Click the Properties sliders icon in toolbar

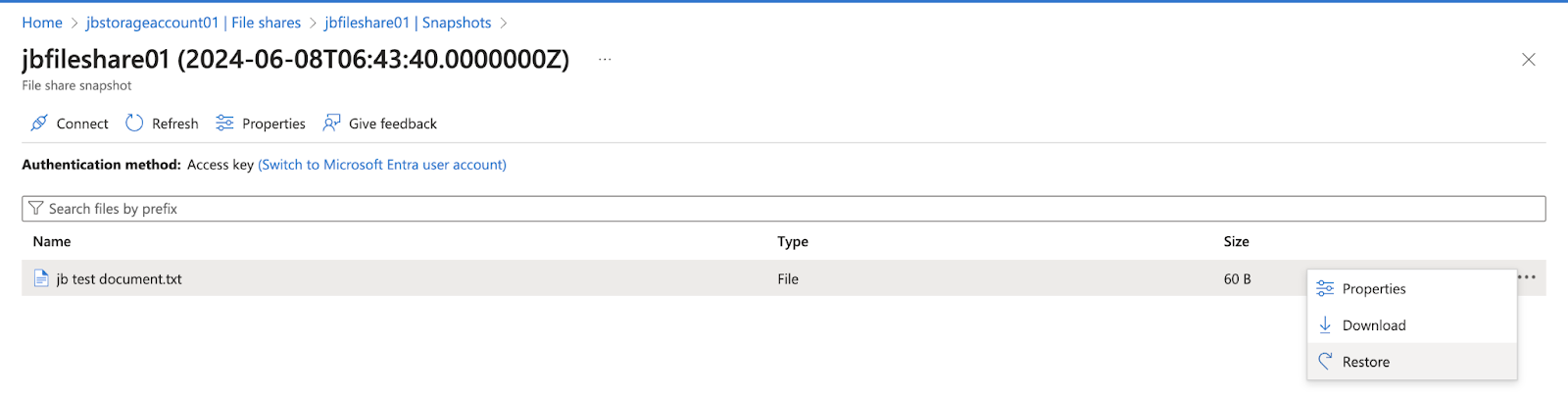pos(224,124)
